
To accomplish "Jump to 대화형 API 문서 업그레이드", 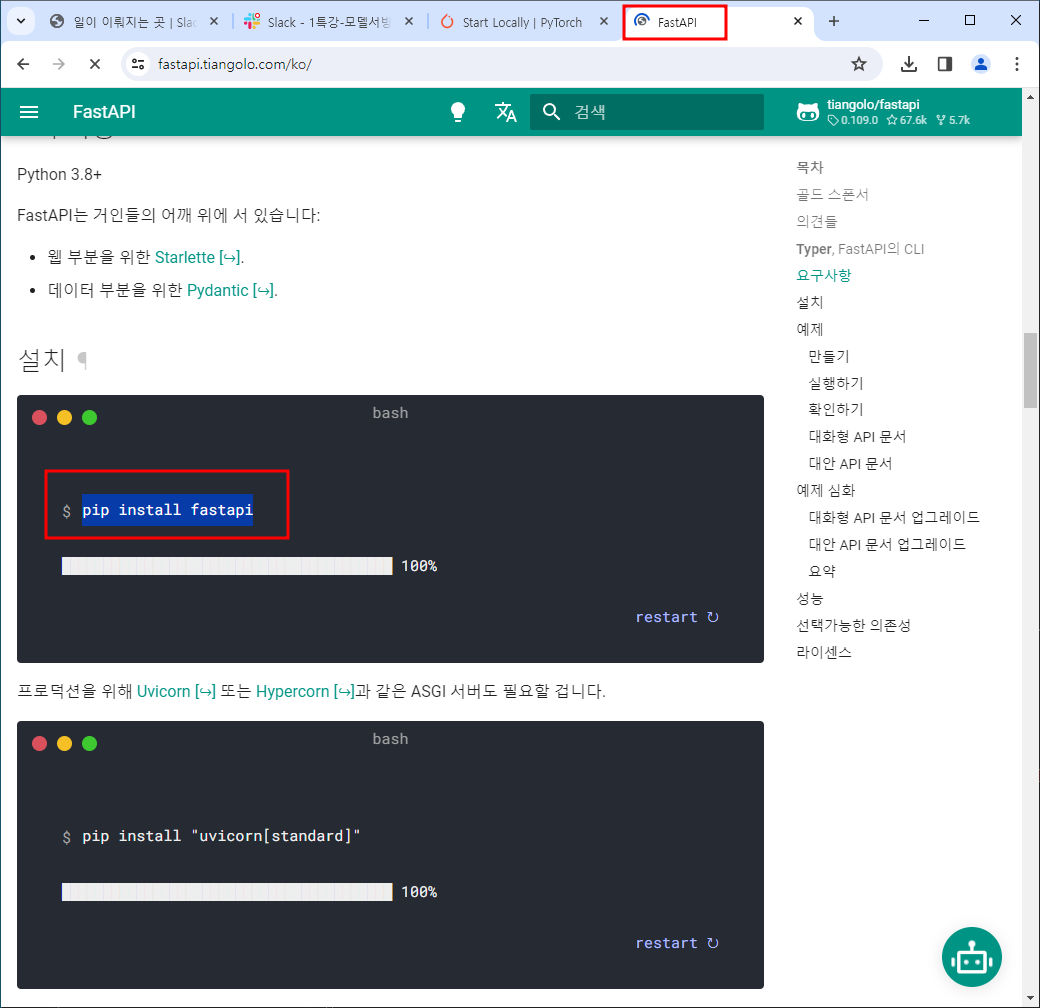I will click(x=893, y=518).
